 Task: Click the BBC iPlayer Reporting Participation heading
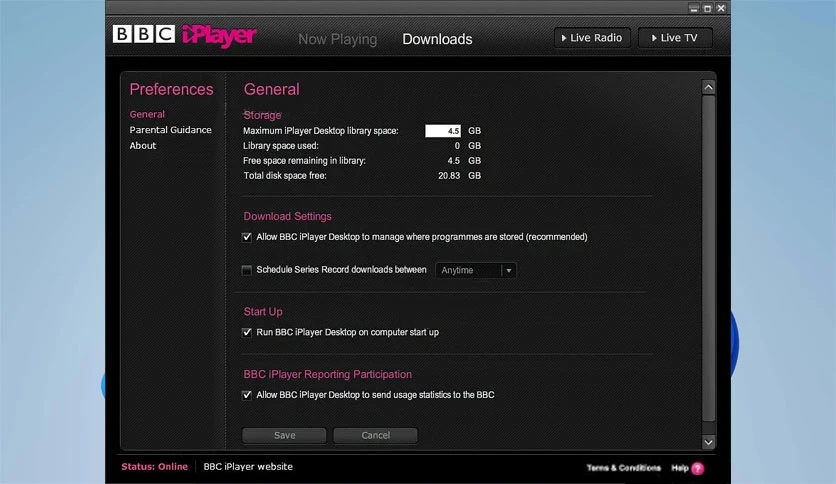click(x=327, y=374)
